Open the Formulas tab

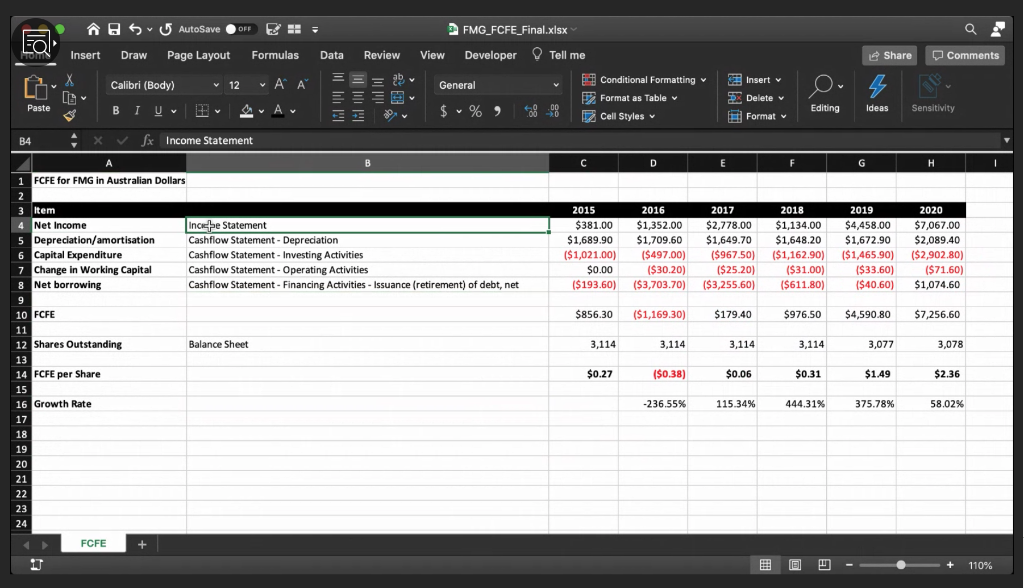point(275,56)
